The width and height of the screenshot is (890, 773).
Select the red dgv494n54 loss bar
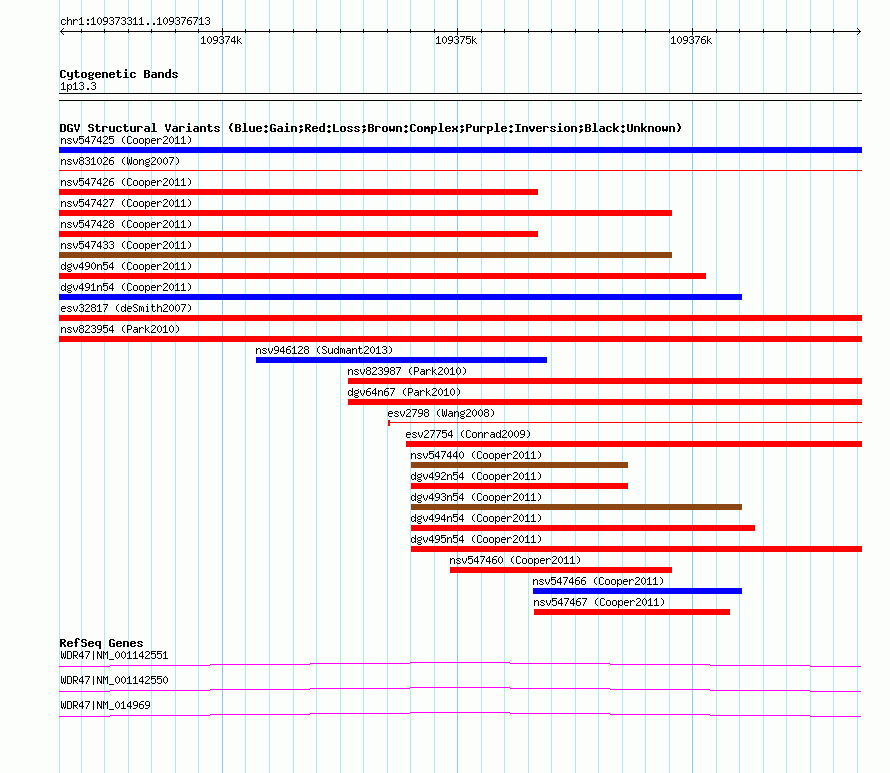tap(583, 528)
